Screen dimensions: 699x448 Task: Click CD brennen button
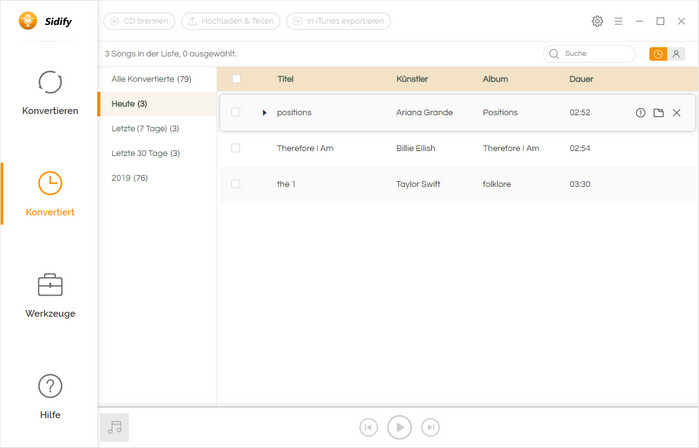139,21
